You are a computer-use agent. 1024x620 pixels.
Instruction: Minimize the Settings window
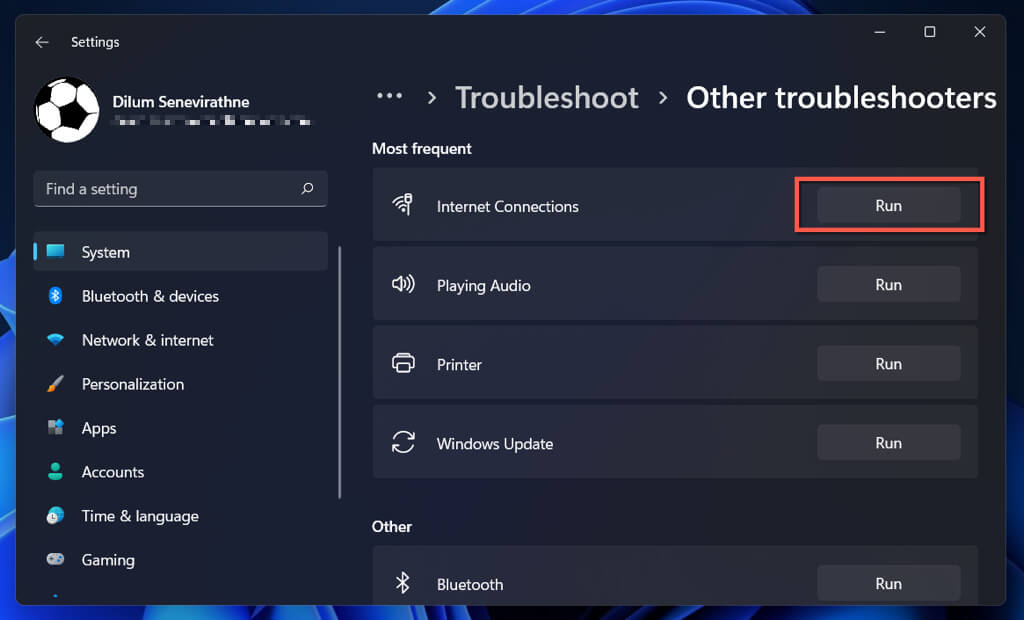[x=880, y=31]
